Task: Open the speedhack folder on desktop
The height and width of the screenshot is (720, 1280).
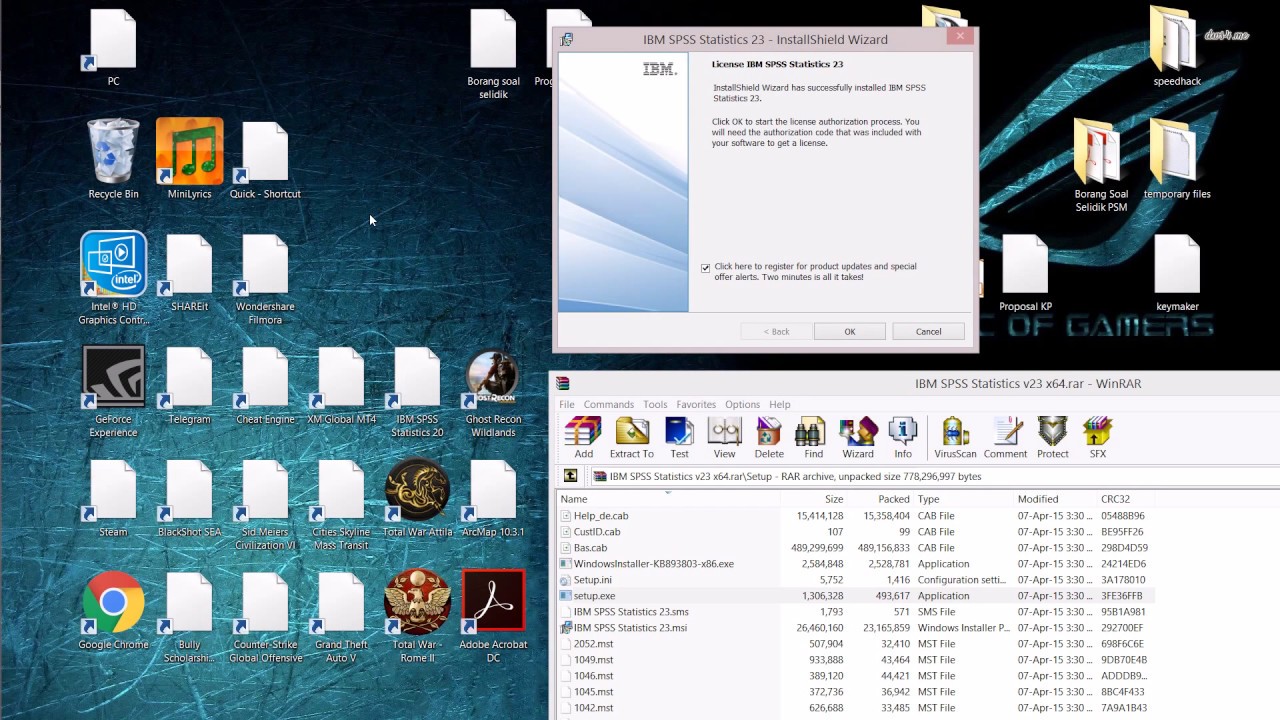Action: [x=1177, y=46]
